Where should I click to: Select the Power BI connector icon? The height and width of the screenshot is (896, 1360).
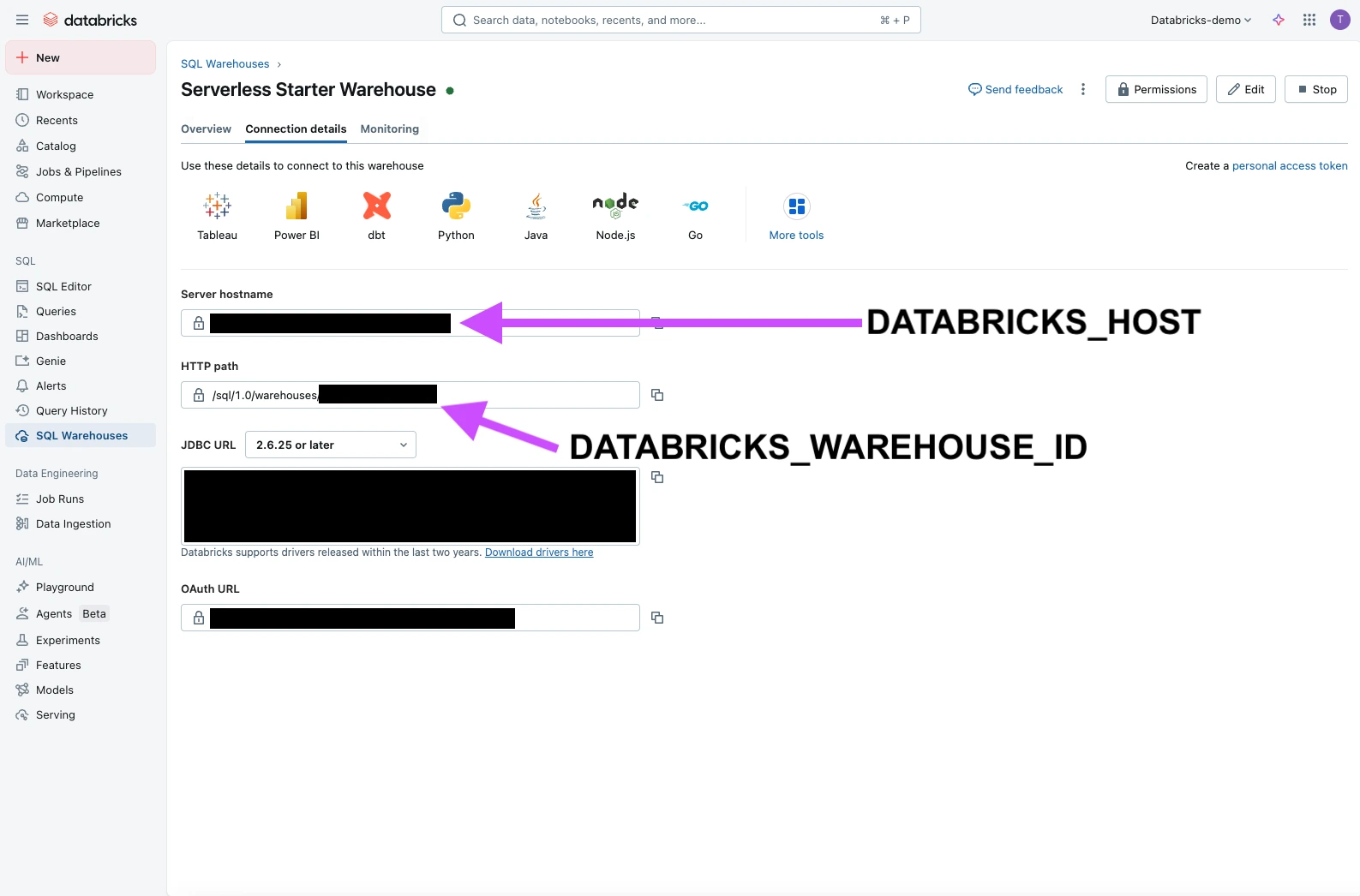pyautogui.click(x=297, y=206)
